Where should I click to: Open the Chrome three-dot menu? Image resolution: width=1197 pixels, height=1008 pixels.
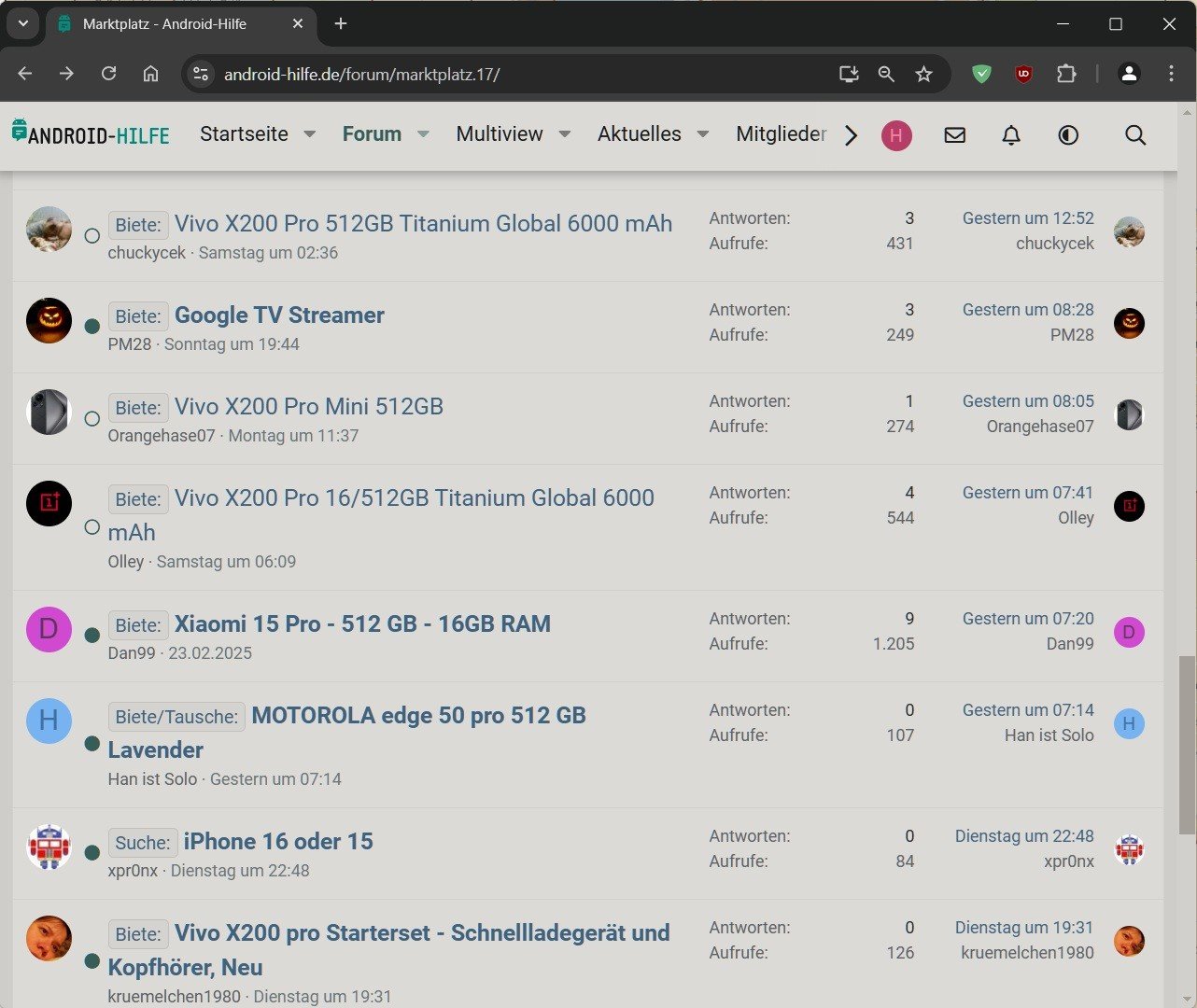pyautogui.click(x=1171, y=74)
